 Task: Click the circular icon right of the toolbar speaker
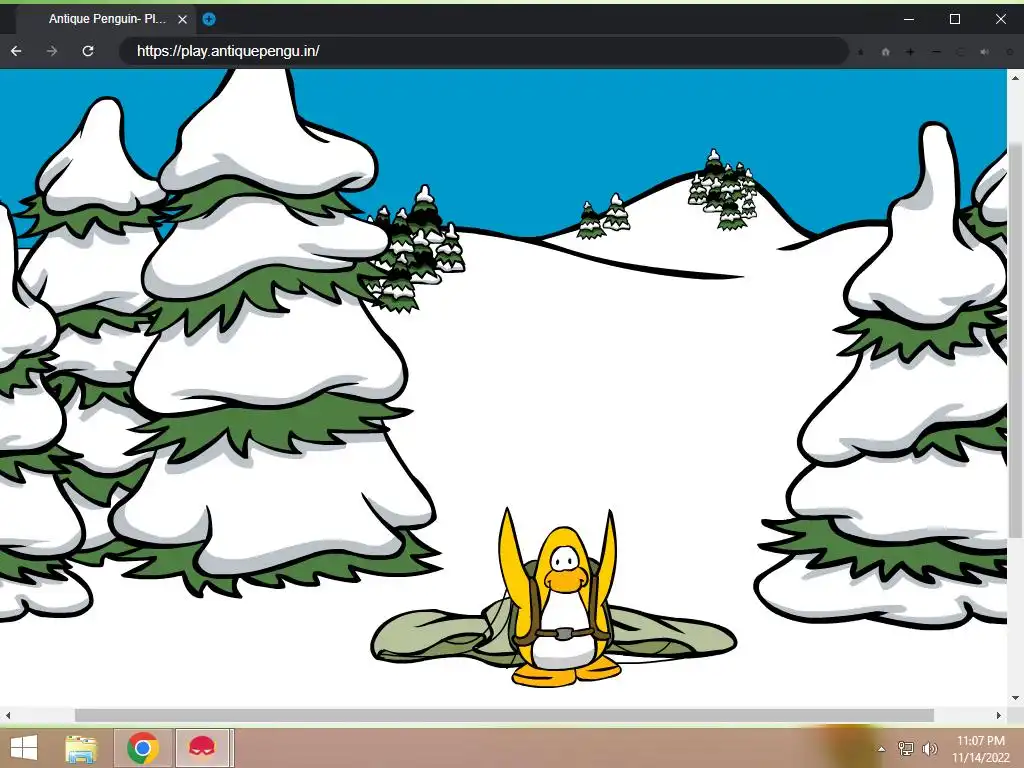(1010, 52)
